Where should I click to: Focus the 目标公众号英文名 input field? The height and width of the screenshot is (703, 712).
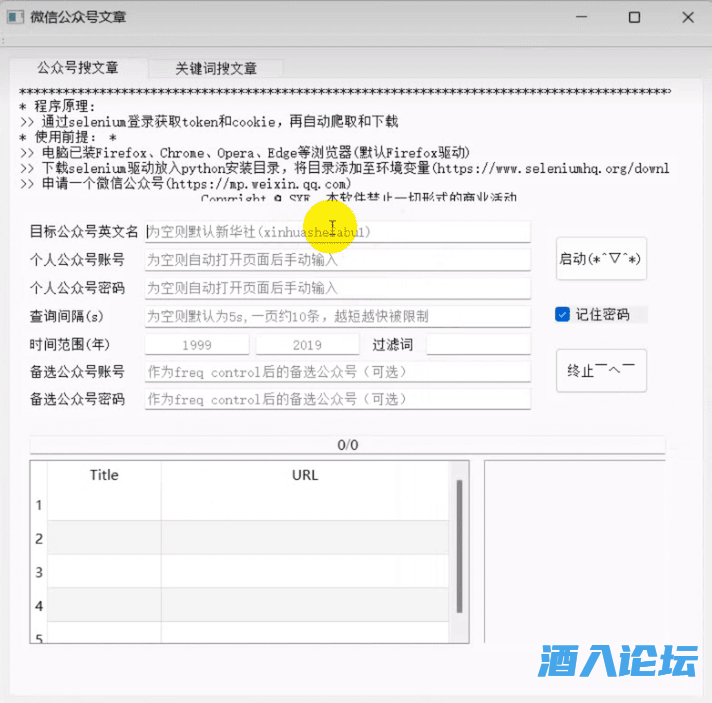click(x=338, y=231)
